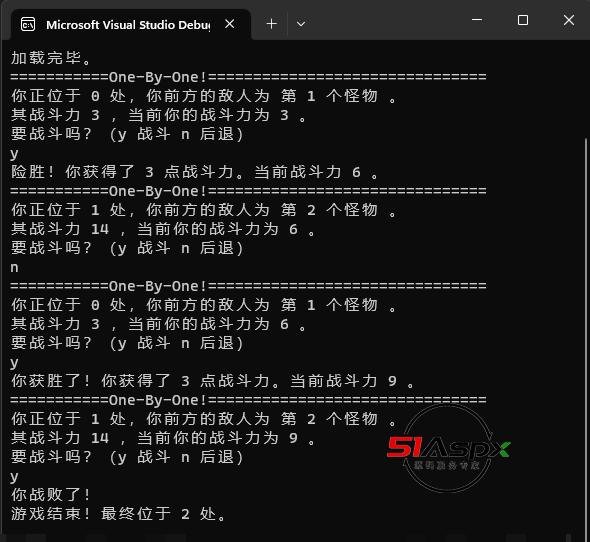Click the console icon in the tab
Image resolution: width=590 pixels, height=542 pixels.
(28, 24)
